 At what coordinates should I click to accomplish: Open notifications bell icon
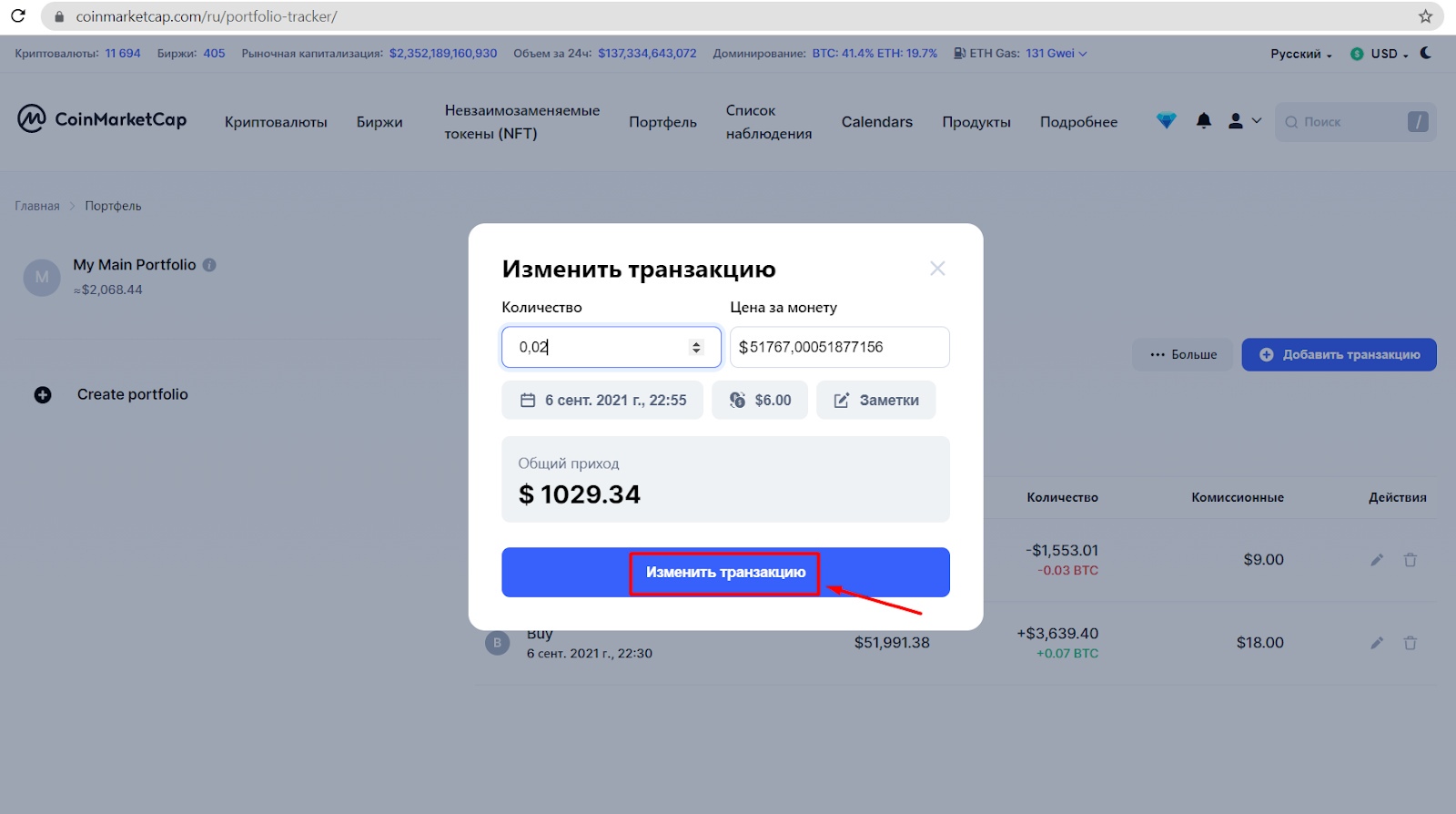pos(1204,121)
